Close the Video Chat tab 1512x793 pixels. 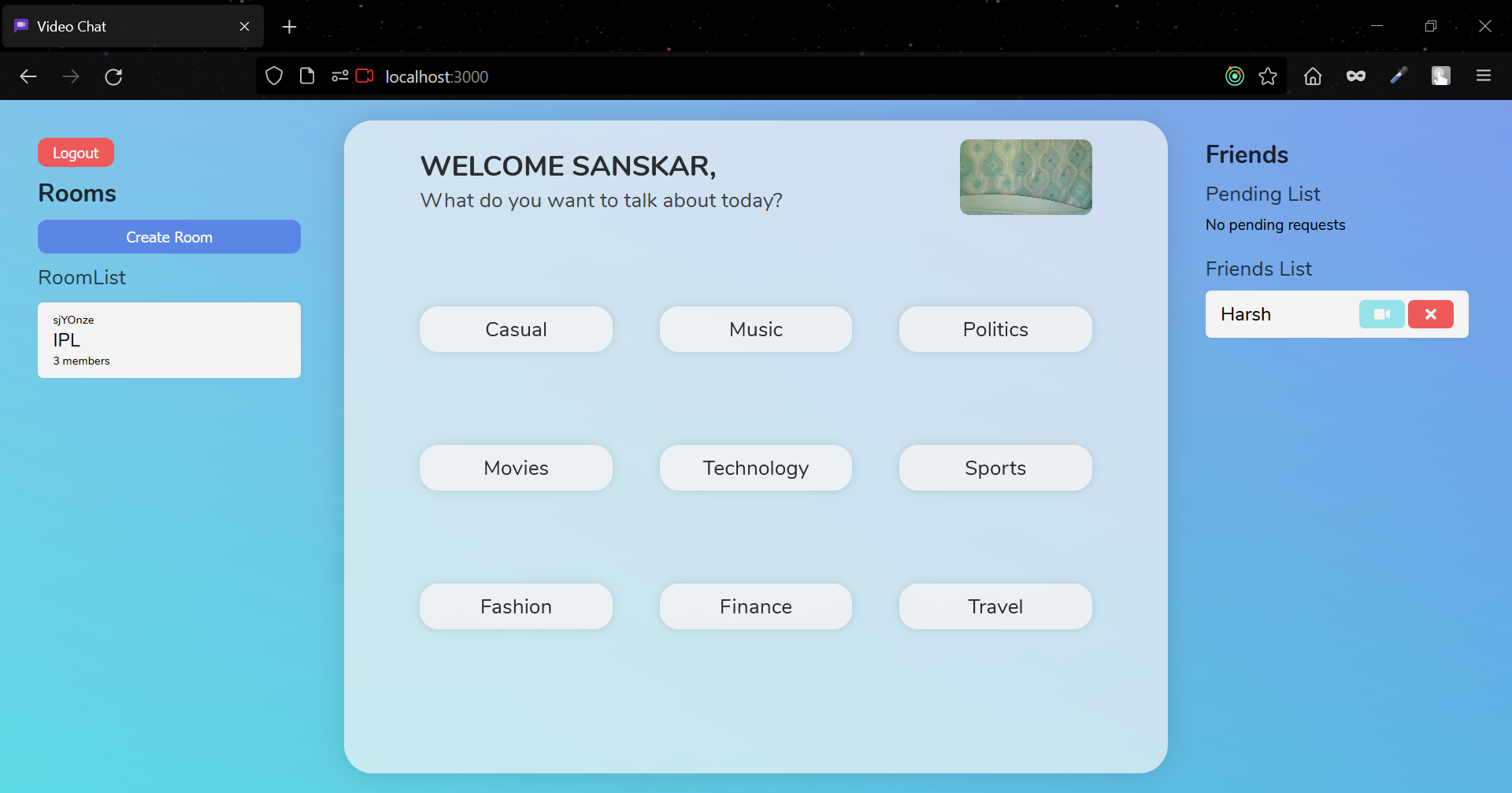pyautogui.click(x=245, y=27)
